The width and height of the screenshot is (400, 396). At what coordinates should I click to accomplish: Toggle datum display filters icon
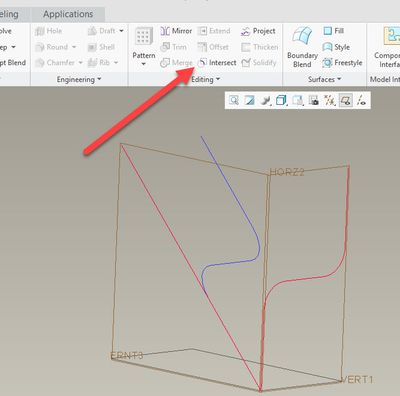329,100
